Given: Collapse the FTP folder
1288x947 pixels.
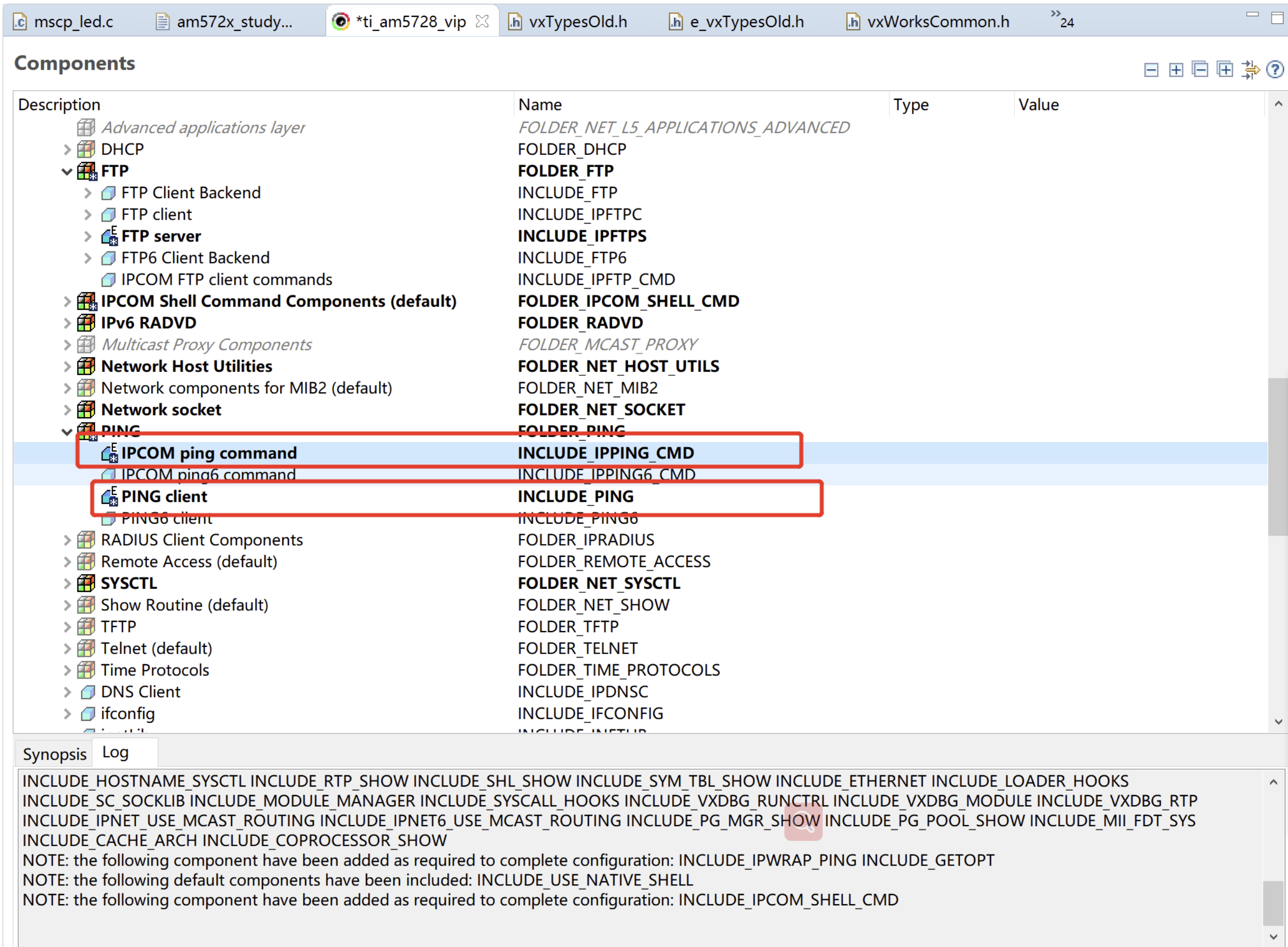Looking at the screenshot, I should click(67, 171).
